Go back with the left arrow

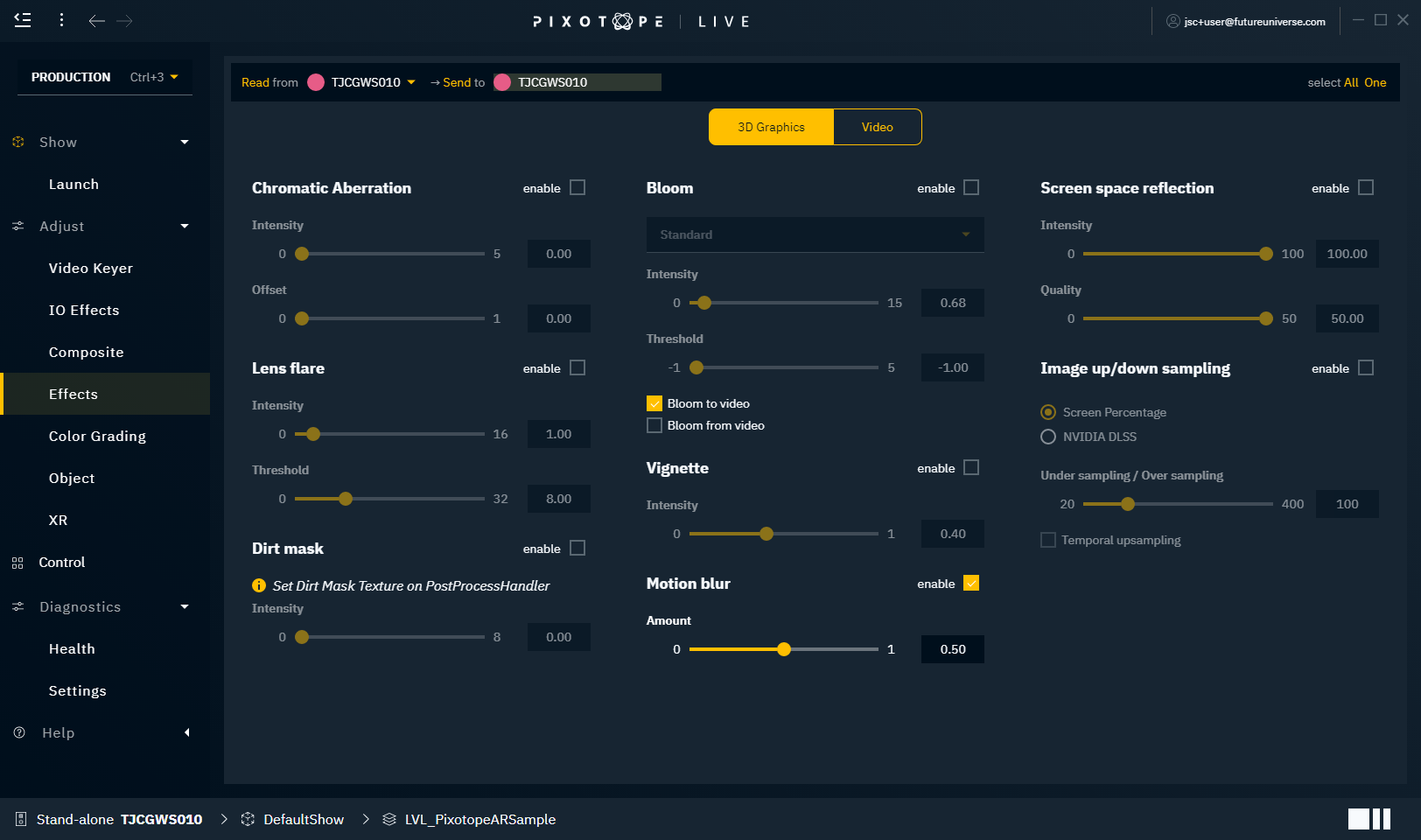(x=96, y=20)
